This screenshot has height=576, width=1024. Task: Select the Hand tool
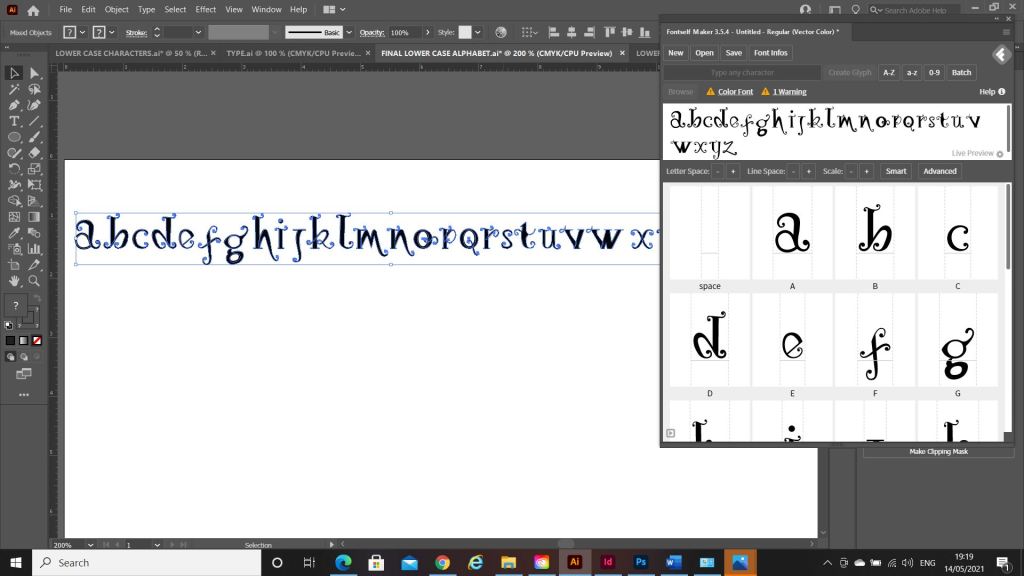click(15, 281)
